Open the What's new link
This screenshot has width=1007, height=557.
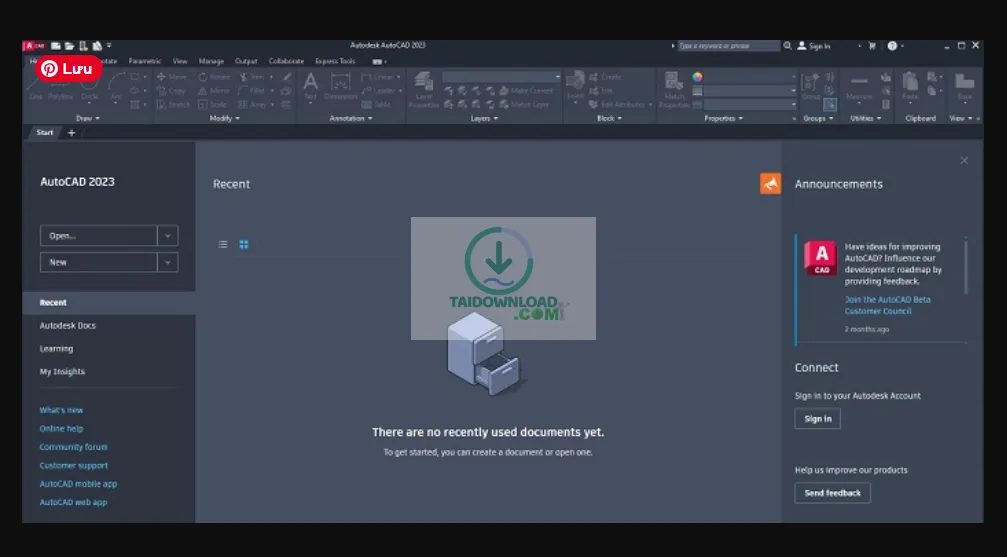pos(61,410)
